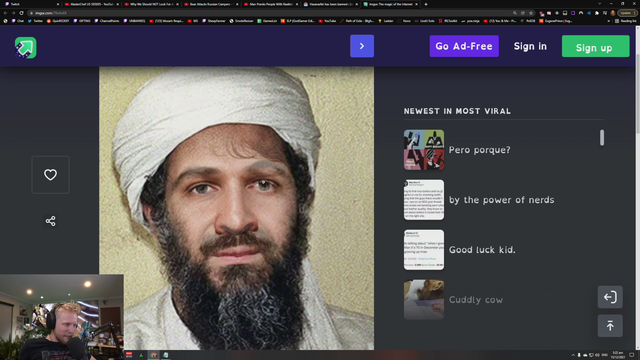The height and width of the screenshot is (360, 640).
Task: Click the red app taskbar icon
Action: click(129, 355)
